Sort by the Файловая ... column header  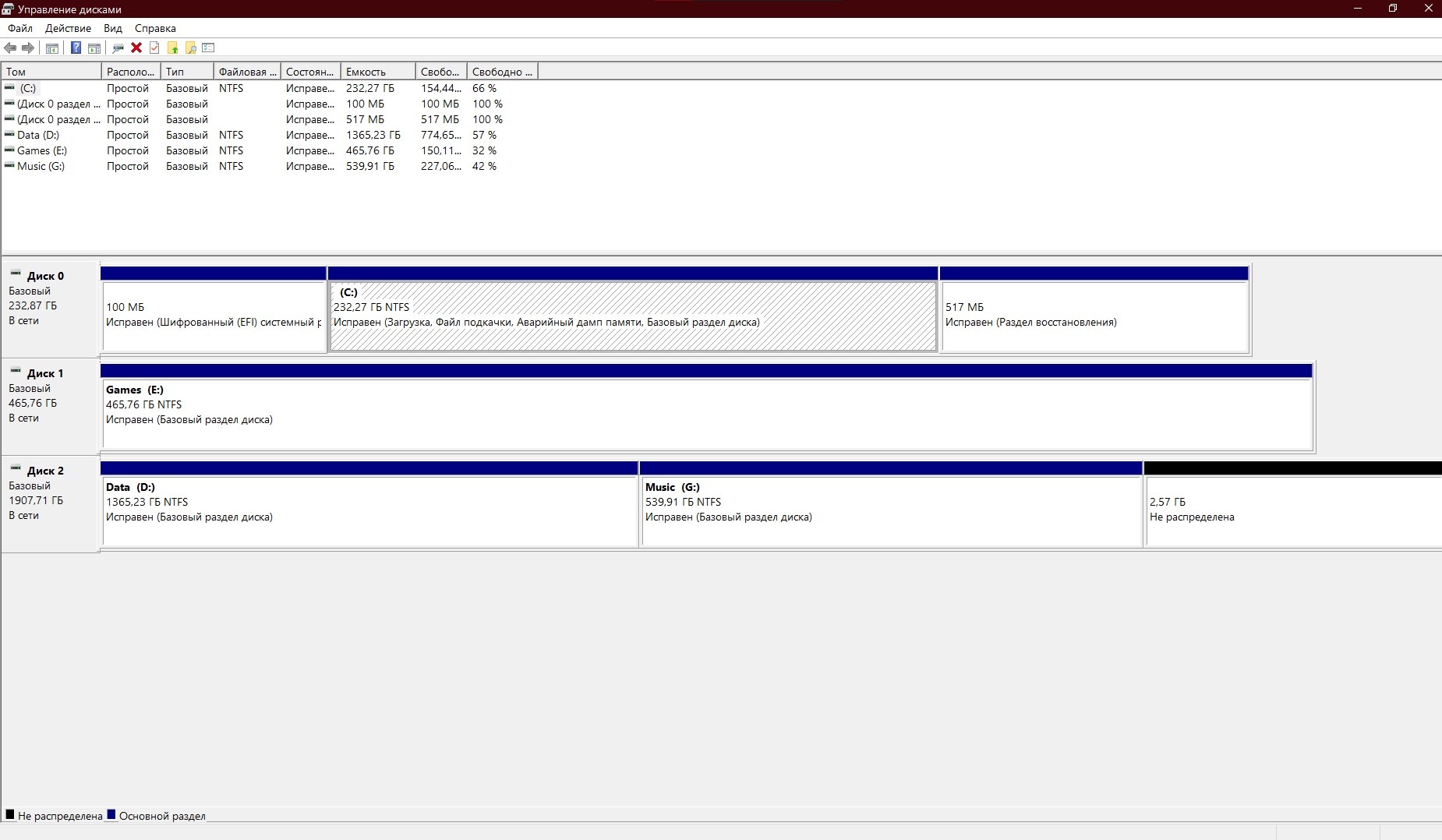[247, 72]
